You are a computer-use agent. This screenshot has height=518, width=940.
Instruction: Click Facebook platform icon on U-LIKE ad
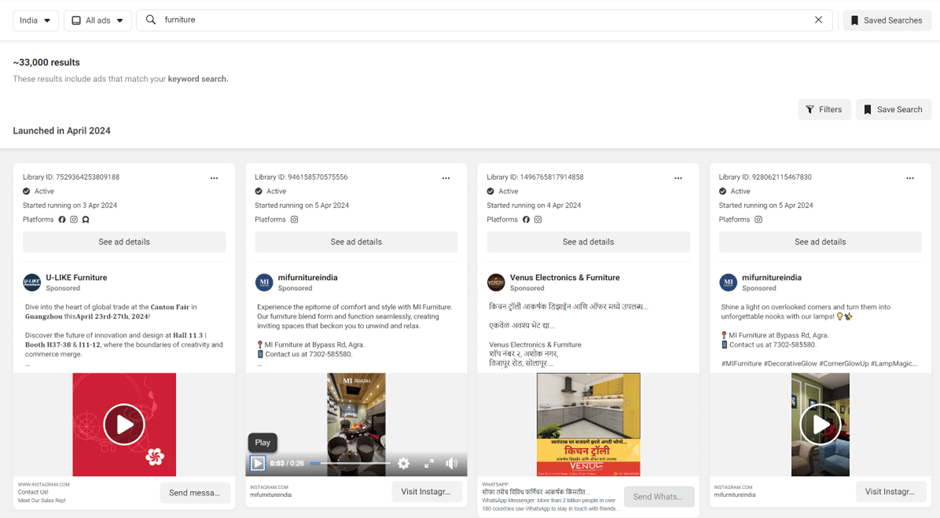click(62, 219)
